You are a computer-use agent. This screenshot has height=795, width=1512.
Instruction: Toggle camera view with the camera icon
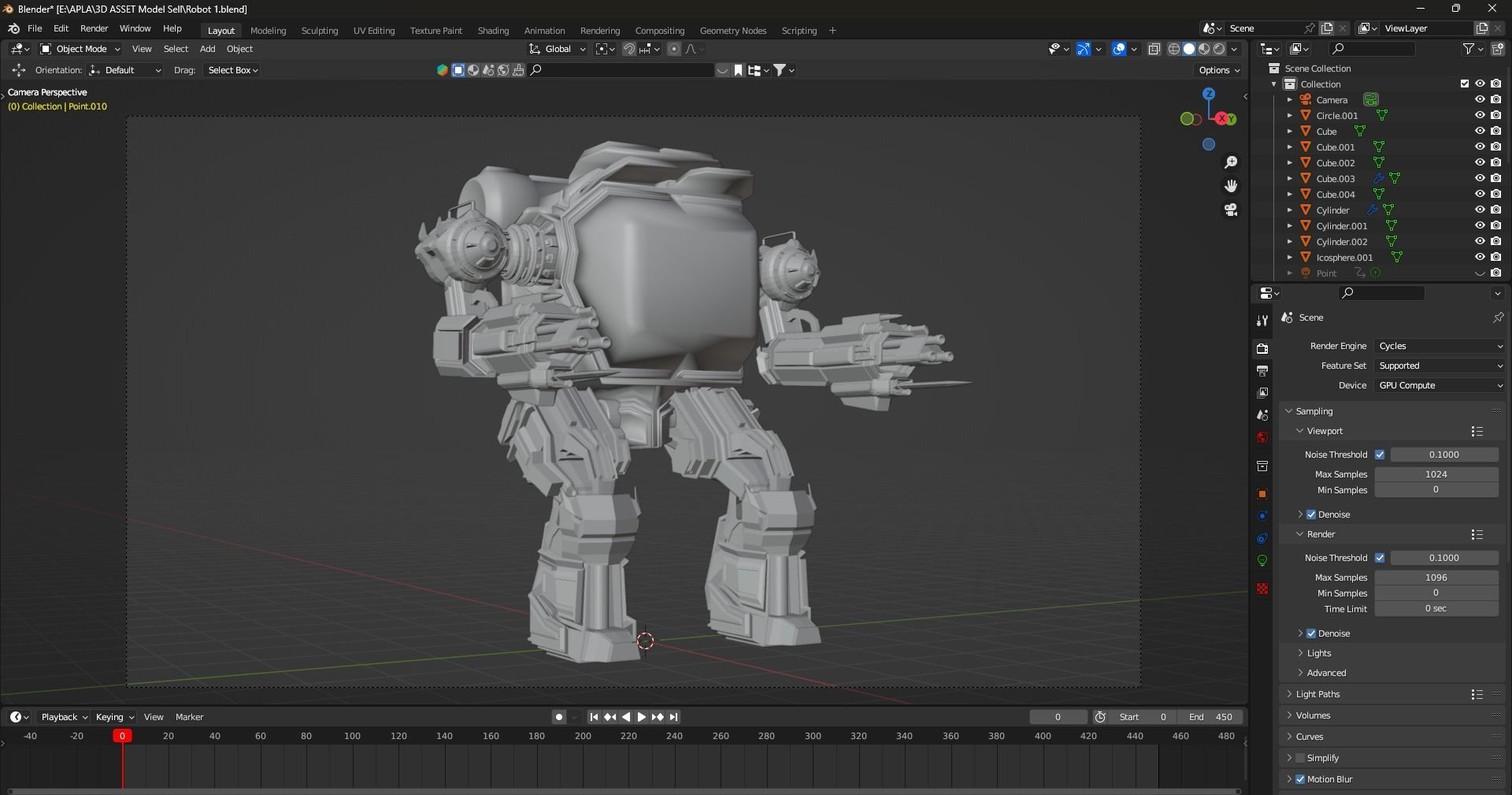click(x=1231, y=210)
